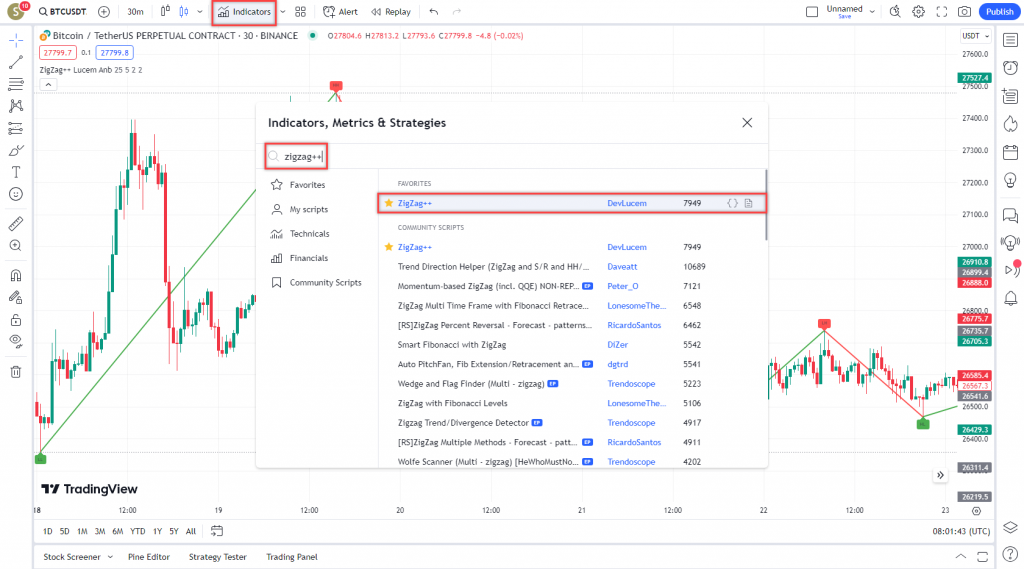
Task: Collapse indicator legend chevron under ZigZag++
Action: 46,86
